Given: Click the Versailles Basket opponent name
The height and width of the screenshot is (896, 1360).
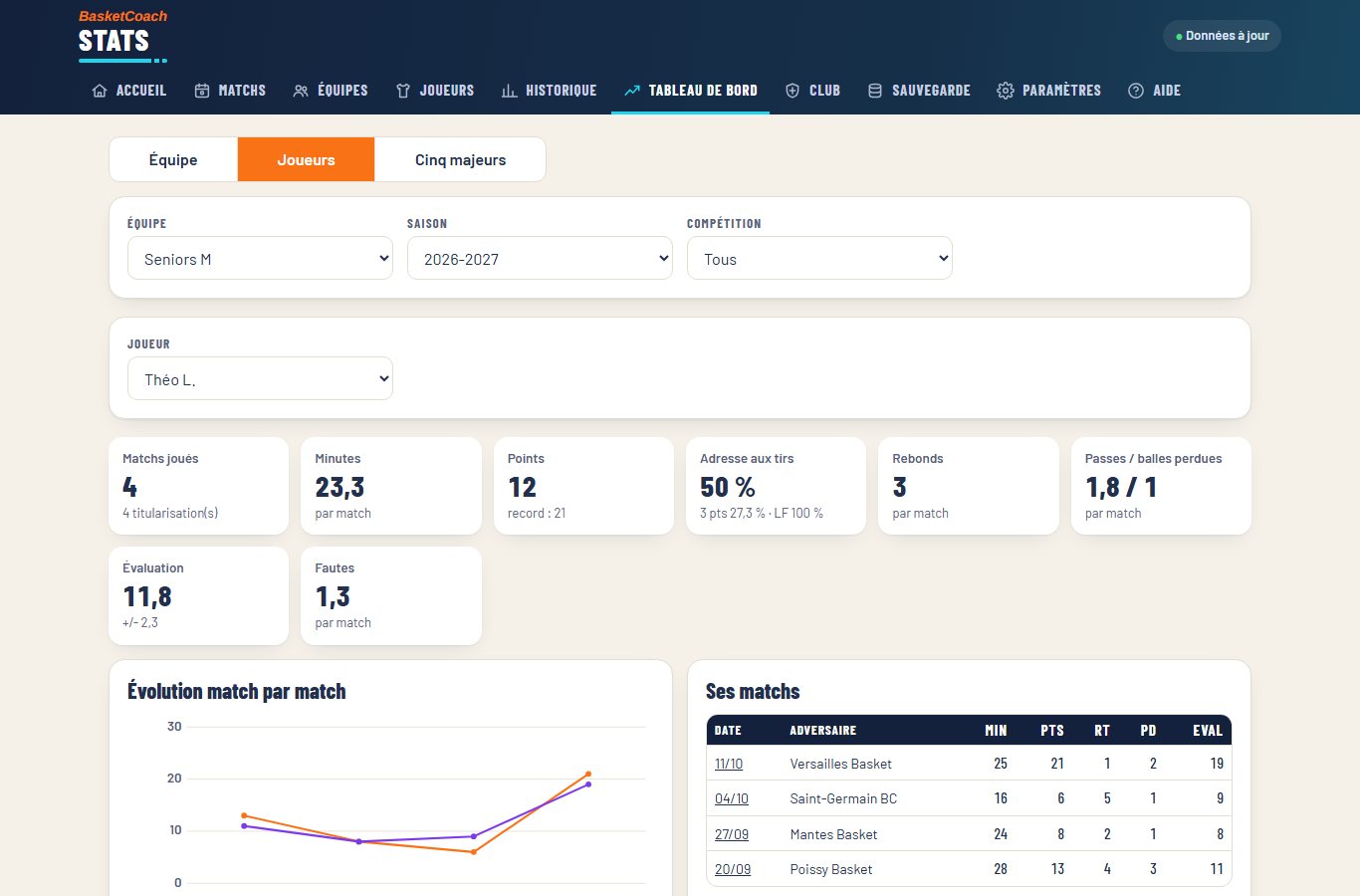Looking at the screenshot, I should point(840,764).
